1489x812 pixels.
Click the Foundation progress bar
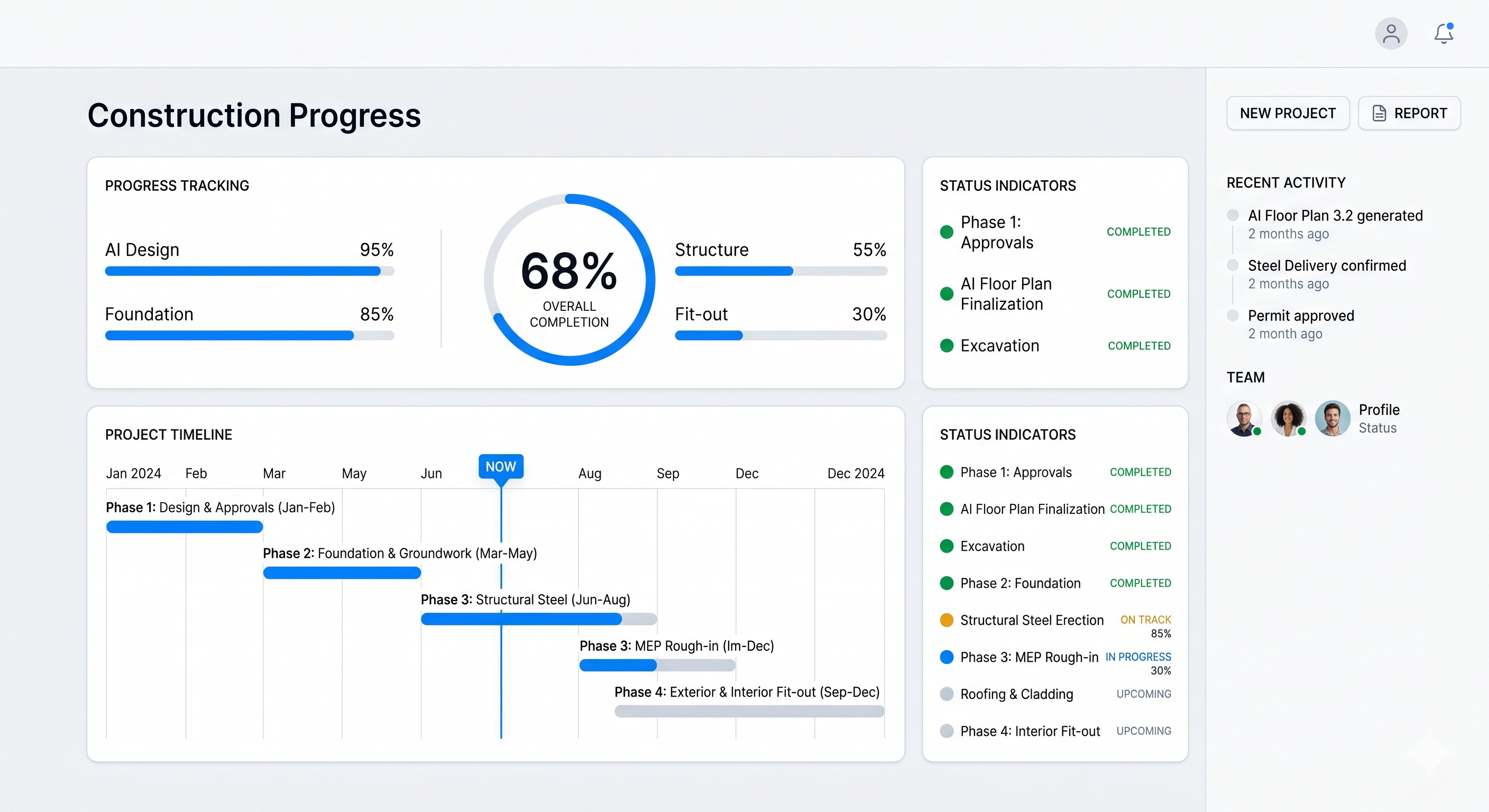[250, 335]
